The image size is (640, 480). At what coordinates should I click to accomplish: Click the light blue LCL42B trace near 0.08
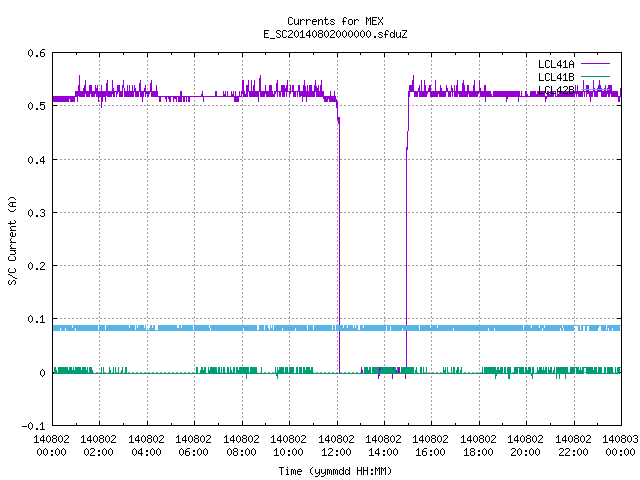point(337,328)
